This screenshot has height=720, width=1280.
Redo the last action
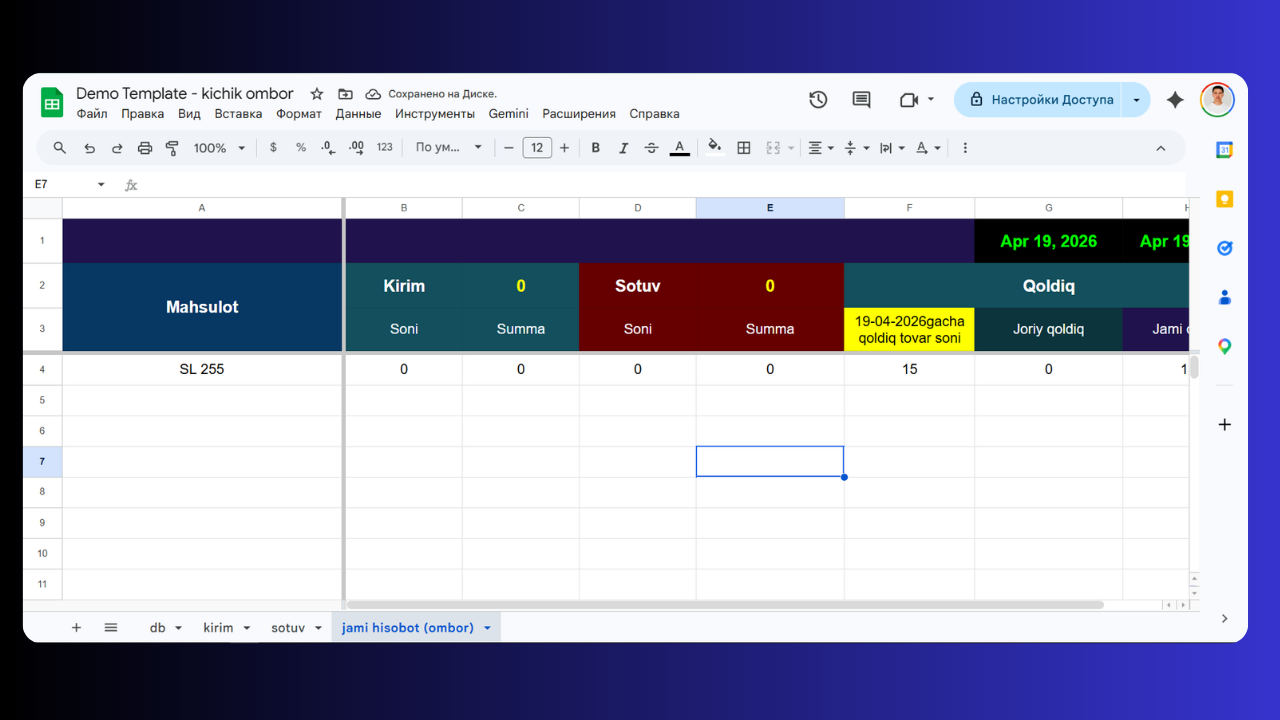(117, 148)
